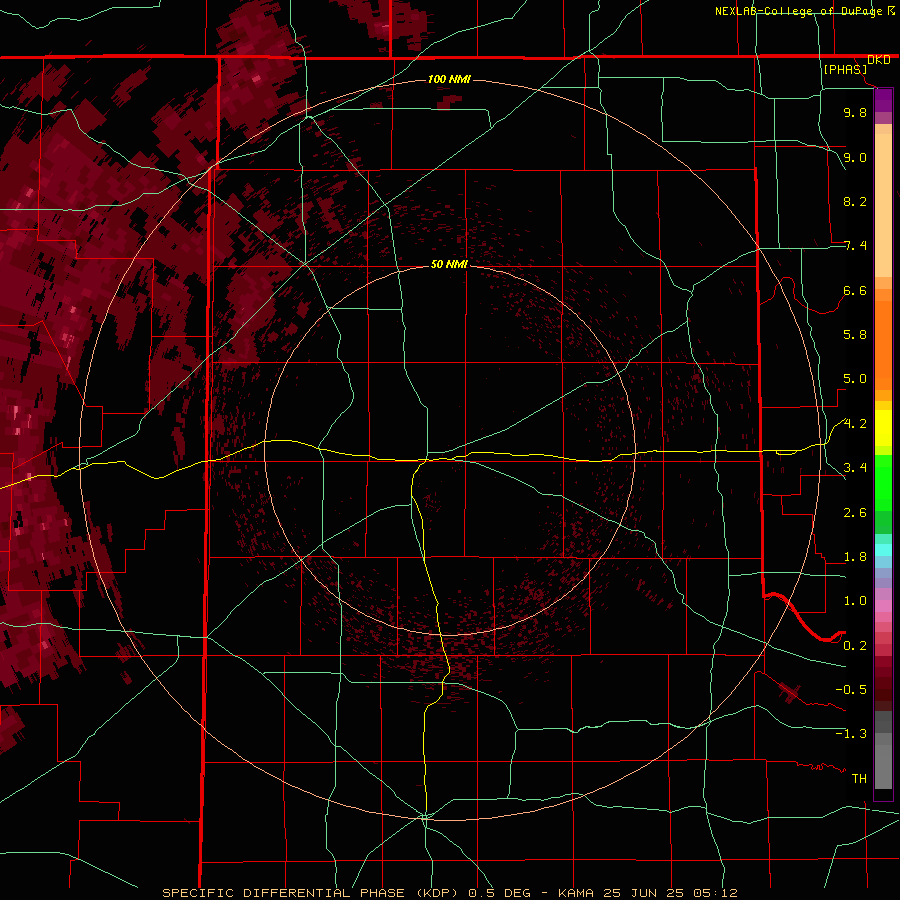Image resolution: width=900 pixels, height=900 pixels.
Task: Pick the cyan segment of the color bar
Action: coord(883,550)
